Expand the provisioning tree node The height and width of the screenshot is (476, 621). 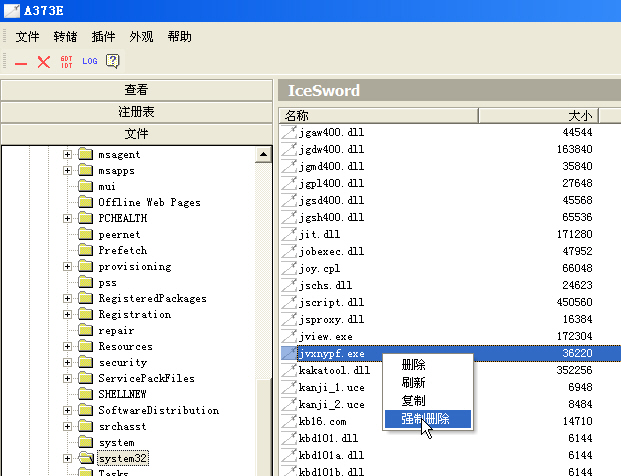click(67, 267)
